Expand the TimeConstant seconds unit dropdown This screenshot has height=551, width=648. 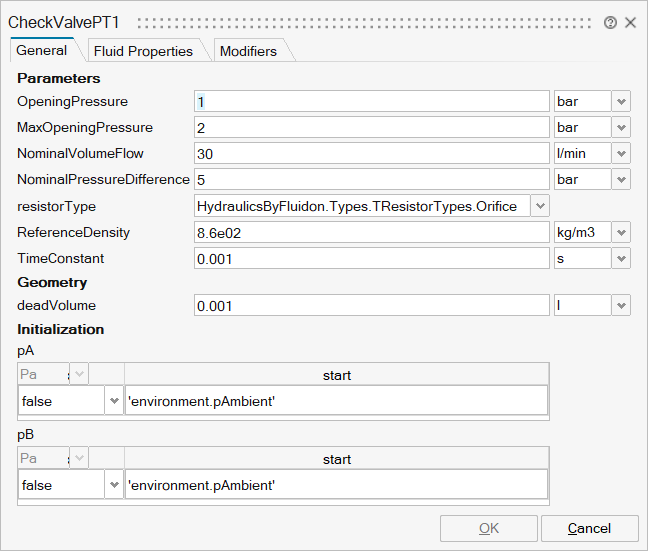[621, 258]
